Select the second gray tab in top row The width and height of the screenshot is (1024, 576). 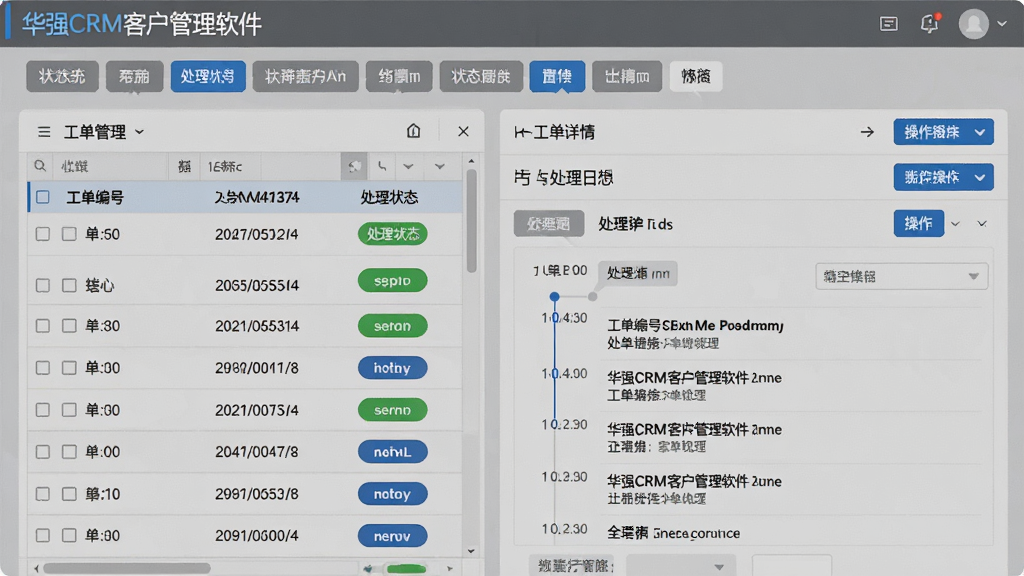[x=134, y=76]
